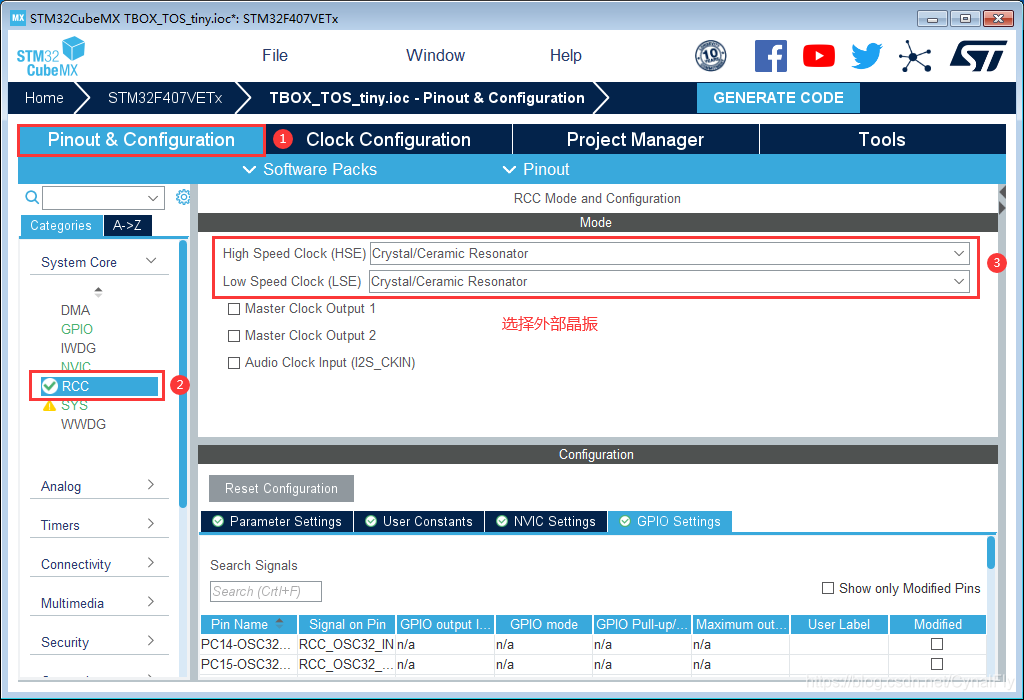
Task: Click the SYS warning triangle icon
Action: point(49,406)
